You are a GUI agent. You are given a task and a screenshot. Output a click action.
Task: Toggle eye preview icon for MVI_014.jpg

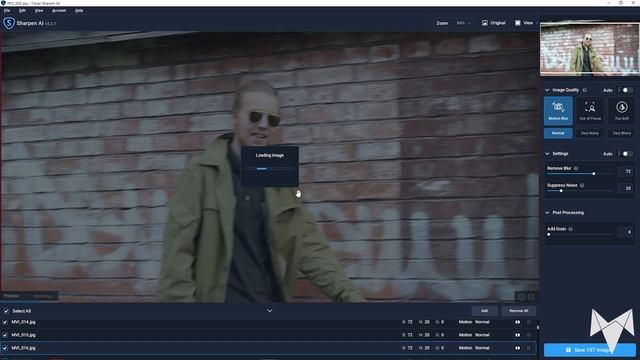[x=518, y=322]
